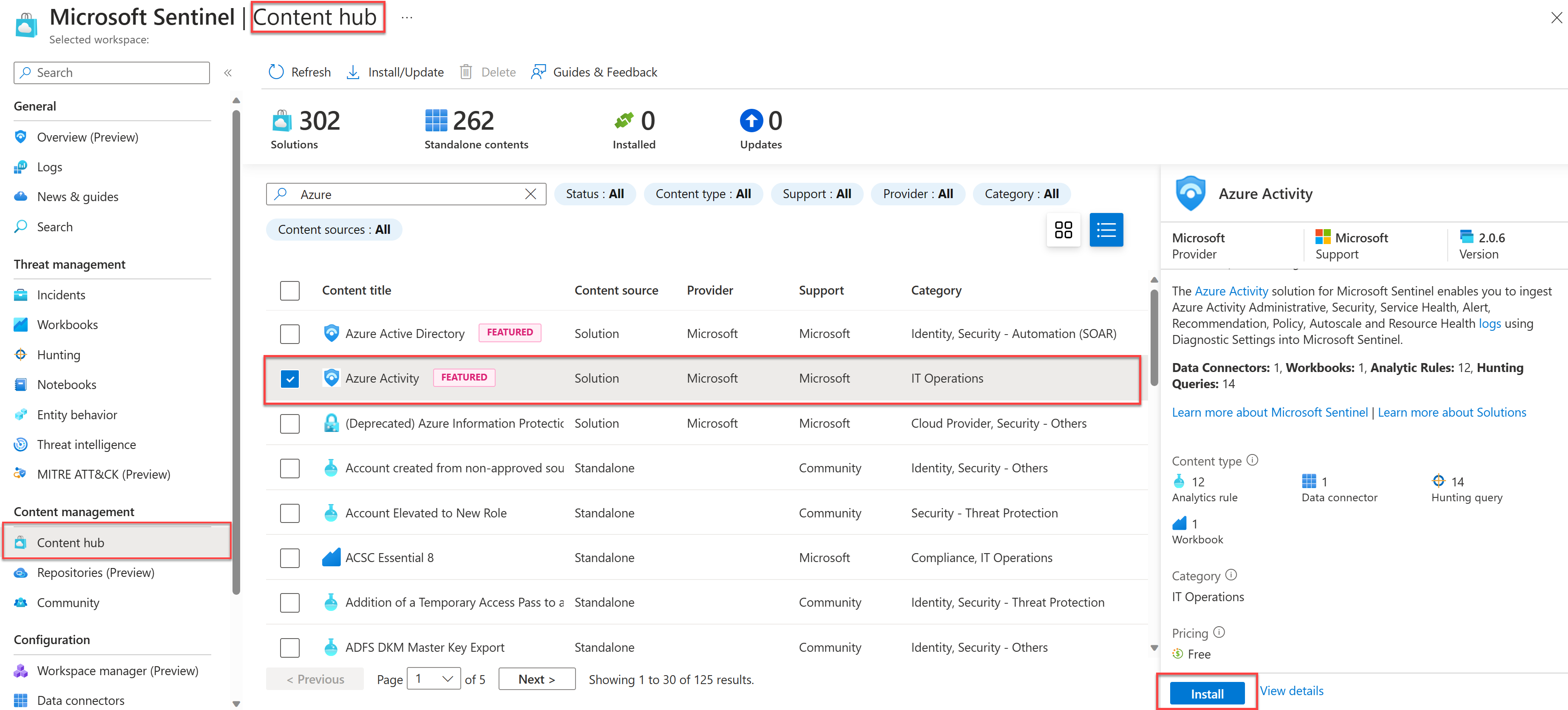Click the Workbook chart icon in details
The image size is (1568, 710).
point(1179,523)
